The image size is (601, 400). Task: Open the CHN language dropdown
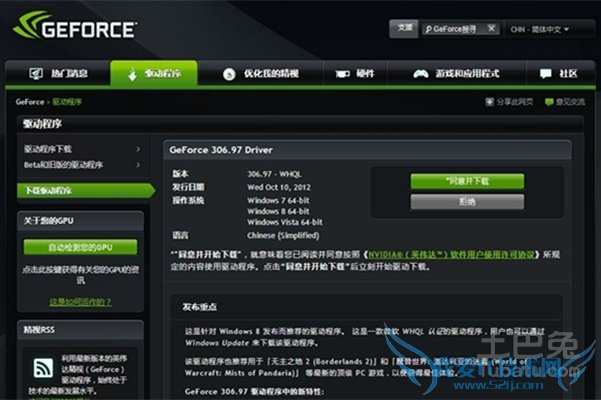pos(540,30)
